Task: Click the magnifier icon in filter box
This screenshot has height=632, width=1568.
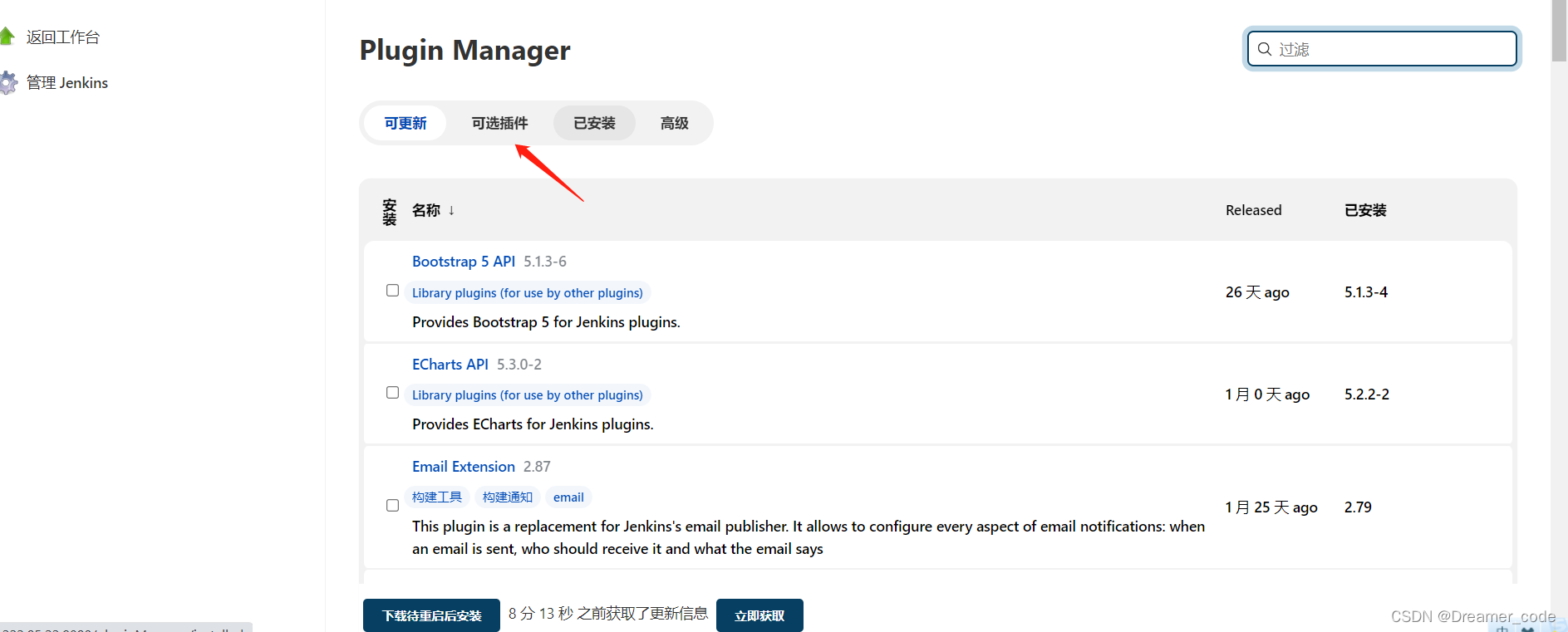Action: tap(1264, 49)
